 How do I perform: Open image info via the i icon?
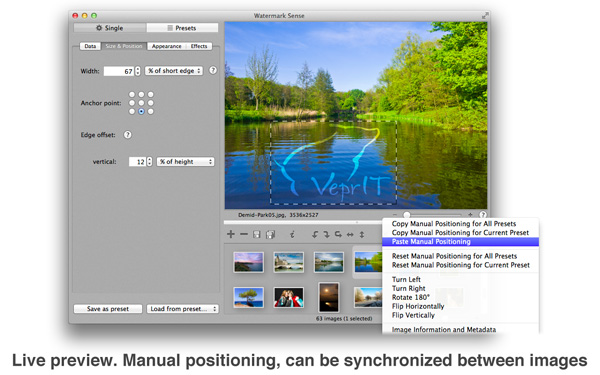click(x=292, y=234)
